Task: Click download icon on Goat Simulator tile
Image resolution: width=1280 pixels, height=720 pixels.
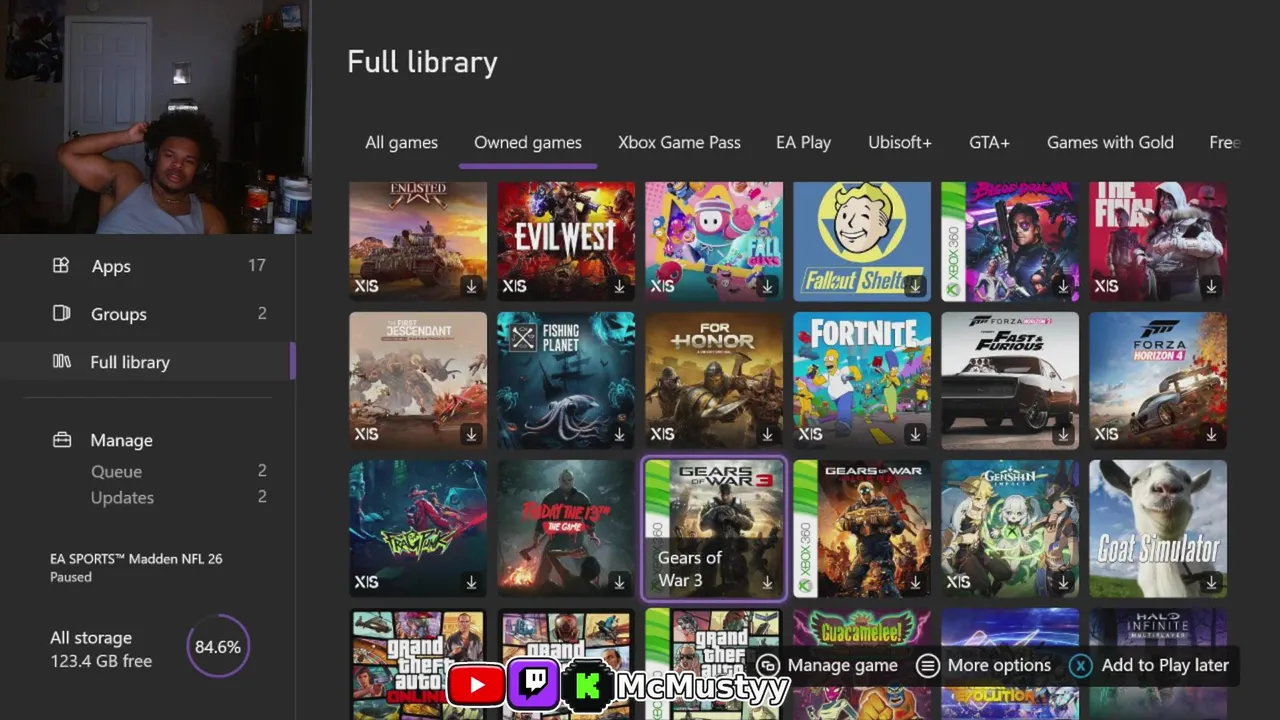Action: tap(1211, 582)
